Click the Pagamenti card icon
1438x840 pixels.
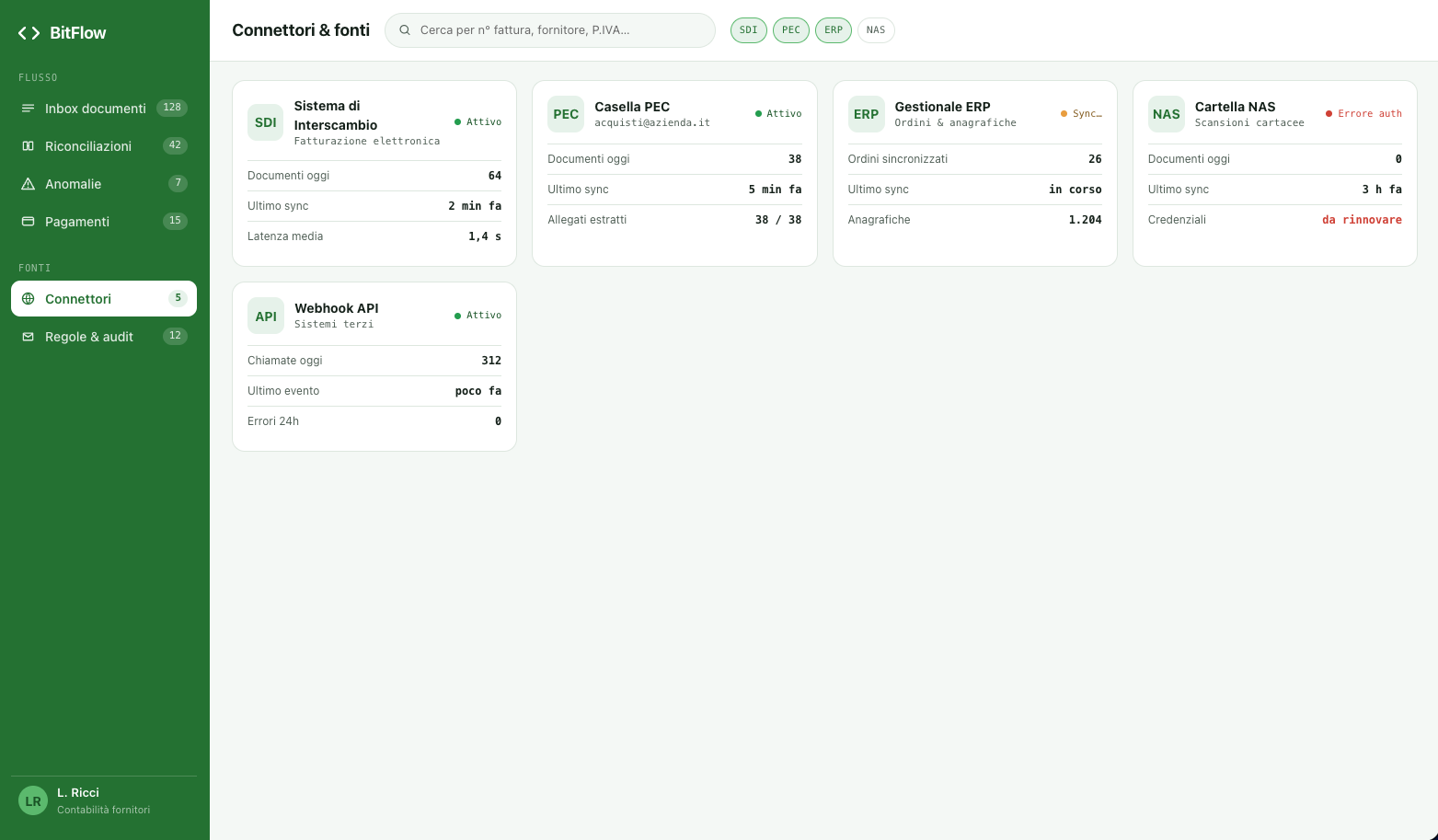coord(28,222)
